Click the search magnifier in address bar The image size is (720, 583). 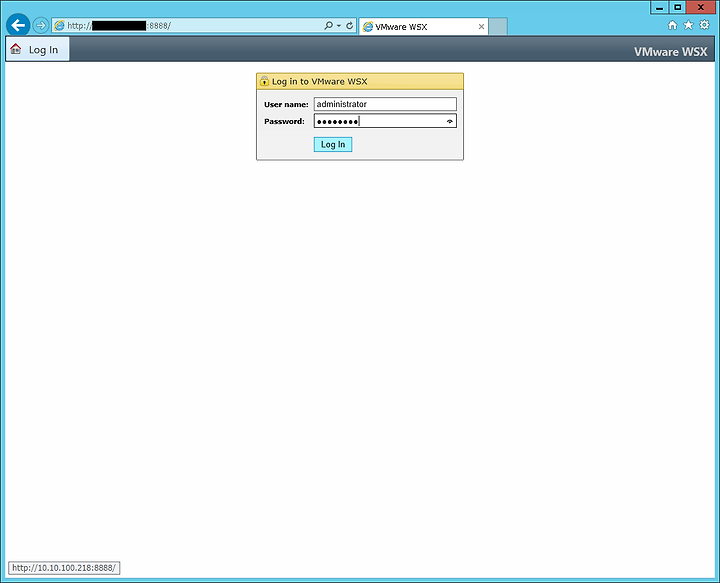(328, 26)
